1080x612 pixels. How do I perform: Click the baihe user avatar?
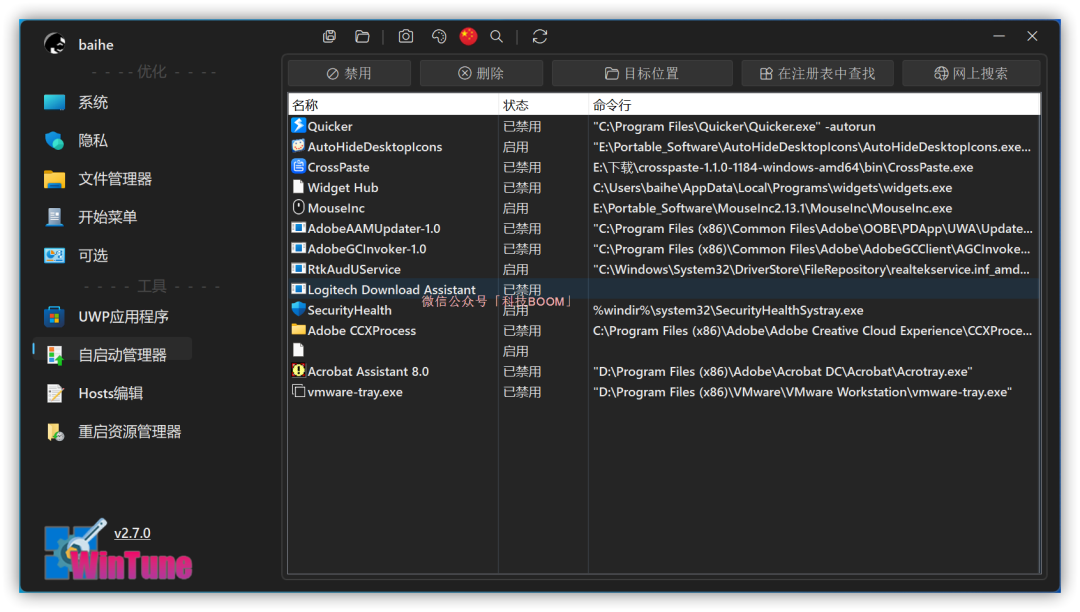pyautogui.click(x=55, y=44)
